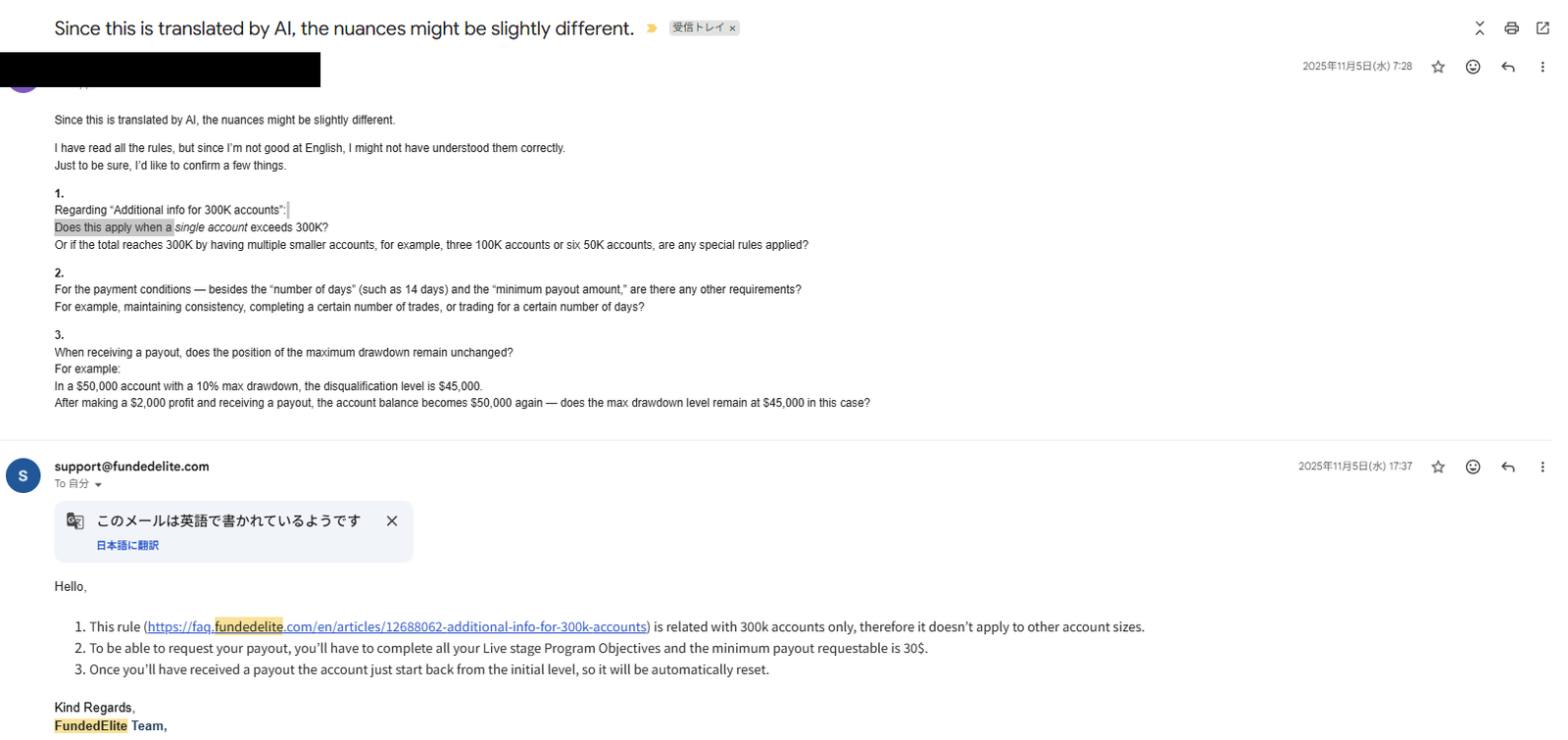
Task: Dismiss the translation suggestion banner
Action: [392, 521]
